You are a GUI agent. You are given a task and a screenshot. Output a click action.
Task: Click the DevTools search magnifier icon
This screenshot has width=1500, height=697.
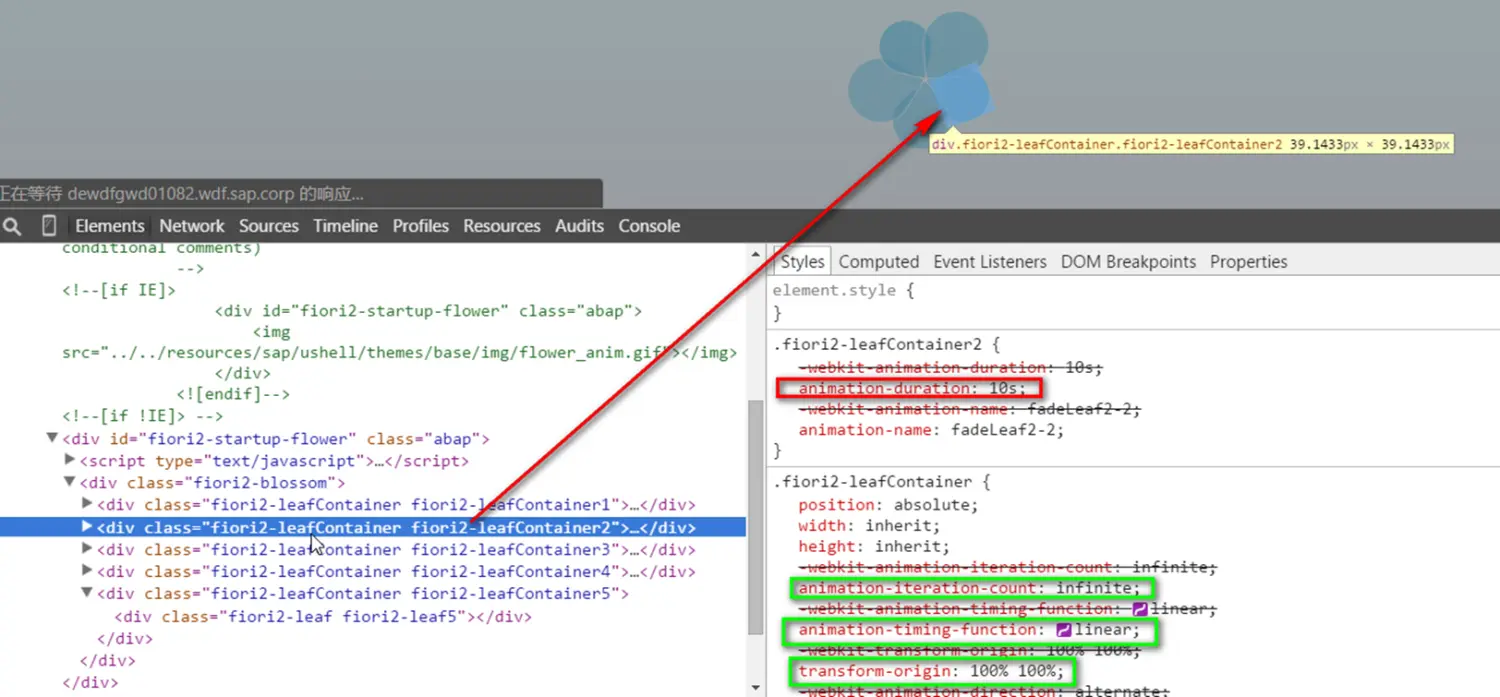(12, 227)
